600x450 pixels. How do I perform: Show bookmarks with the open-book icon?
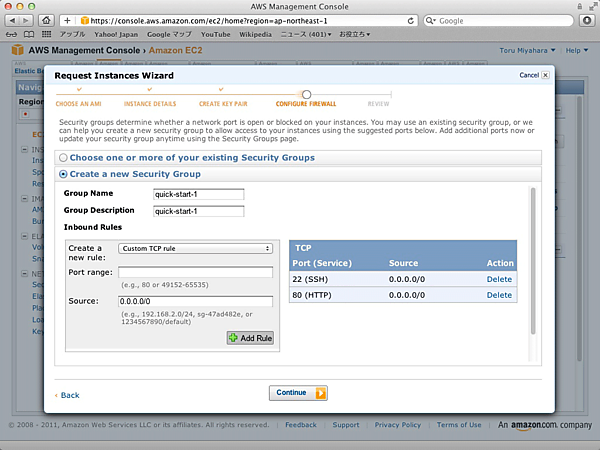pyautogui.click(x=29, y=34)
